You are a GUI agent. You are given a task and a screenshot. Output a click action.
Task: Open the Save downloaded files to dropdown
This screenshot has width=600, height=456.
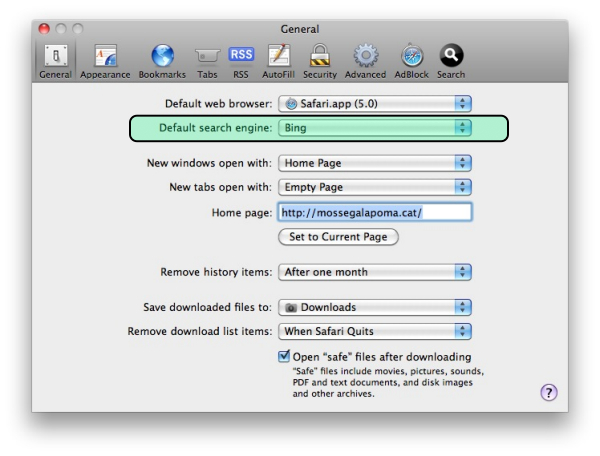click(375, 307)
